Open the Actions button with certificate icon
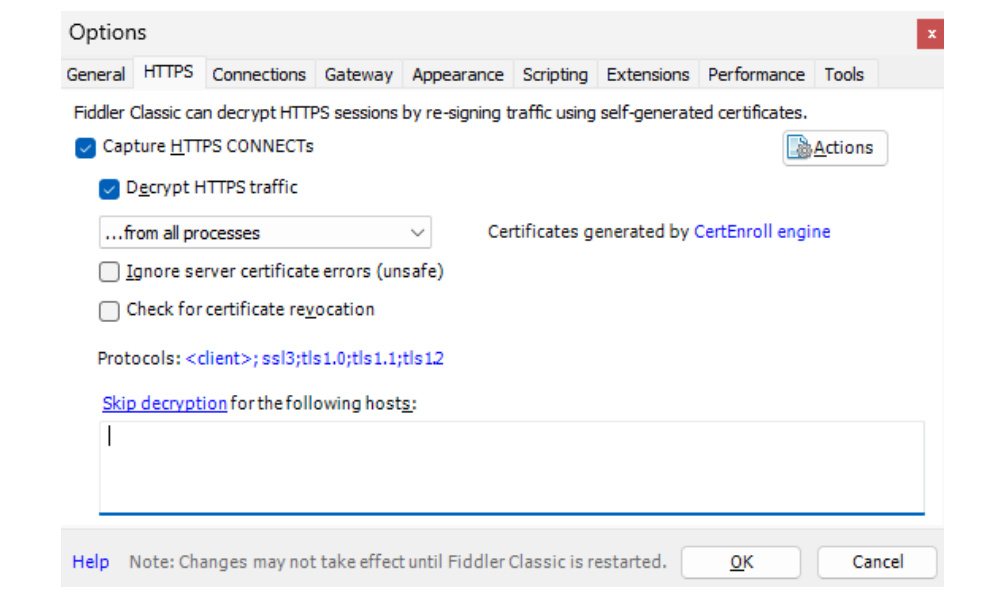This screenshot has height=599, width=1002. 835,148
